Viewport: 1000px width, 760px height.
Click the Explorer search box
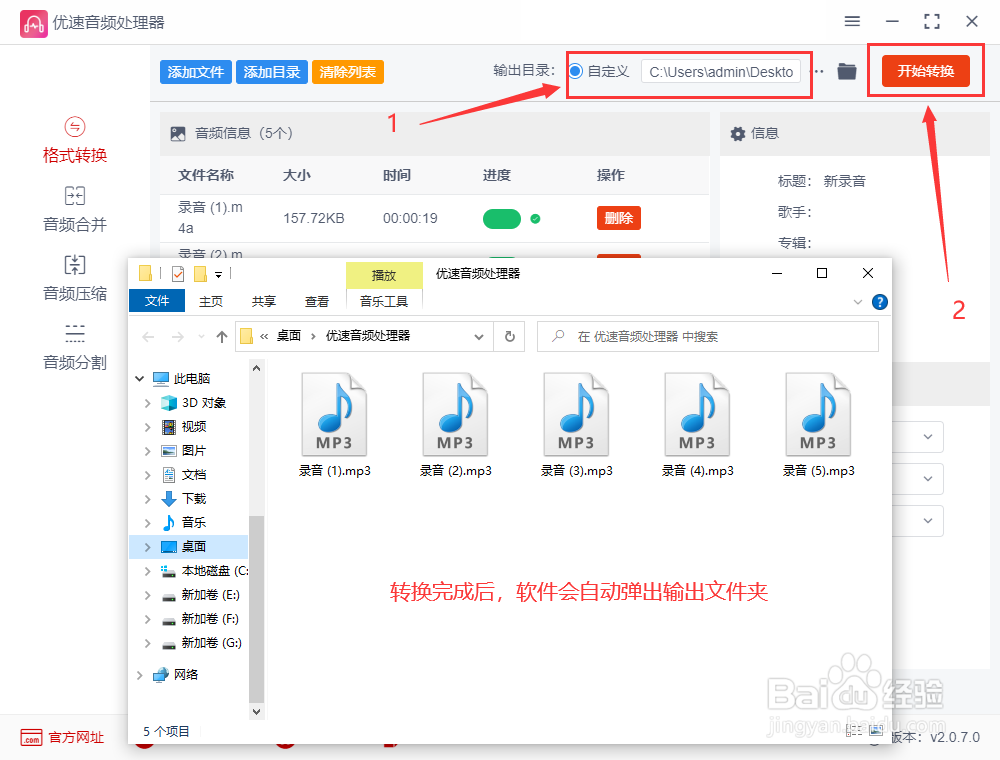point(708,337)
